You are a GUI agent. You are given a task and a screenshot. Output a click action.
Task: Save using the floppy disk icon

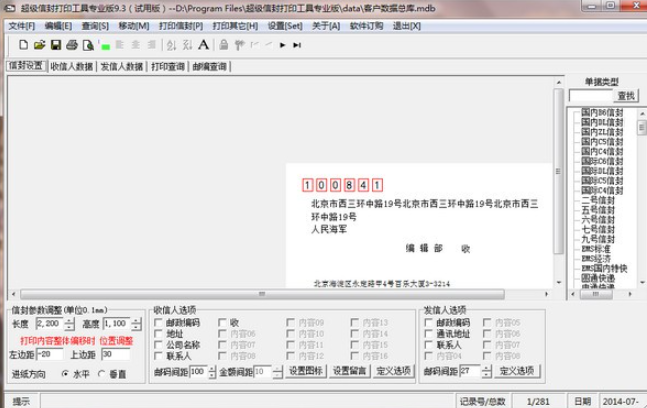tap(56, 45)
